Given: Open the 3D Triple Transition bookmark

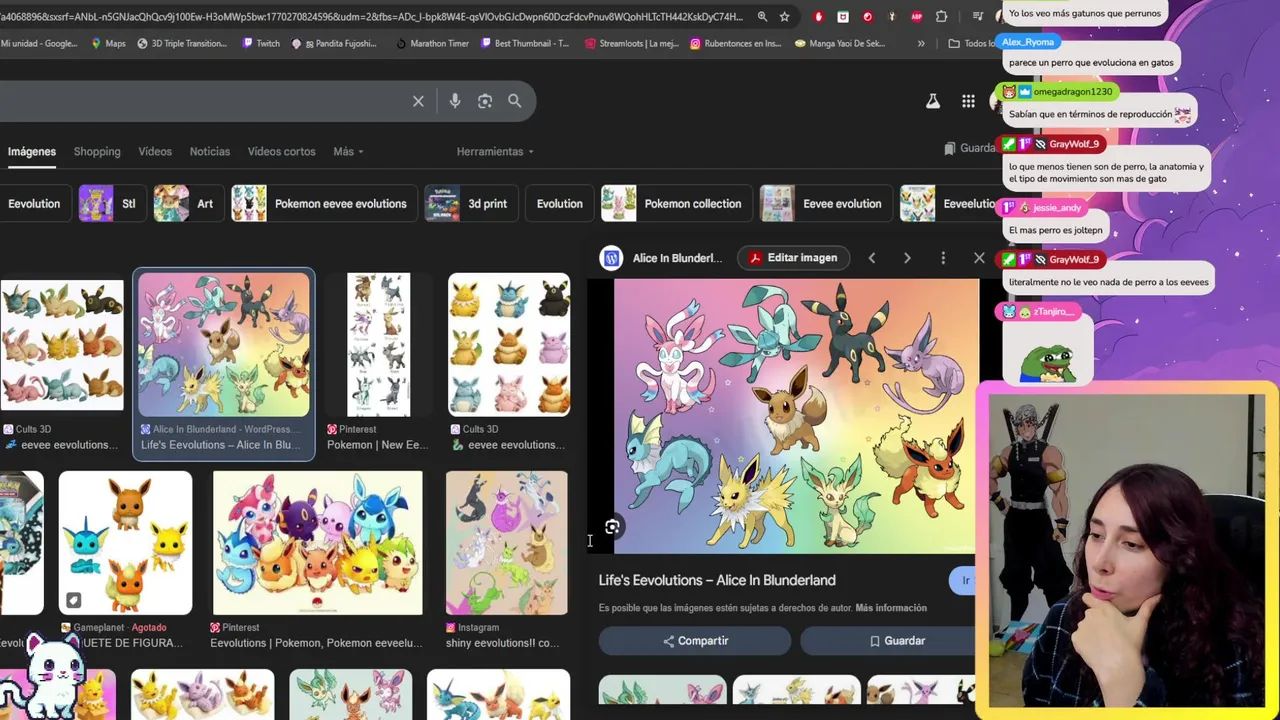Looking at the screenshot, I should coord(182,44).
